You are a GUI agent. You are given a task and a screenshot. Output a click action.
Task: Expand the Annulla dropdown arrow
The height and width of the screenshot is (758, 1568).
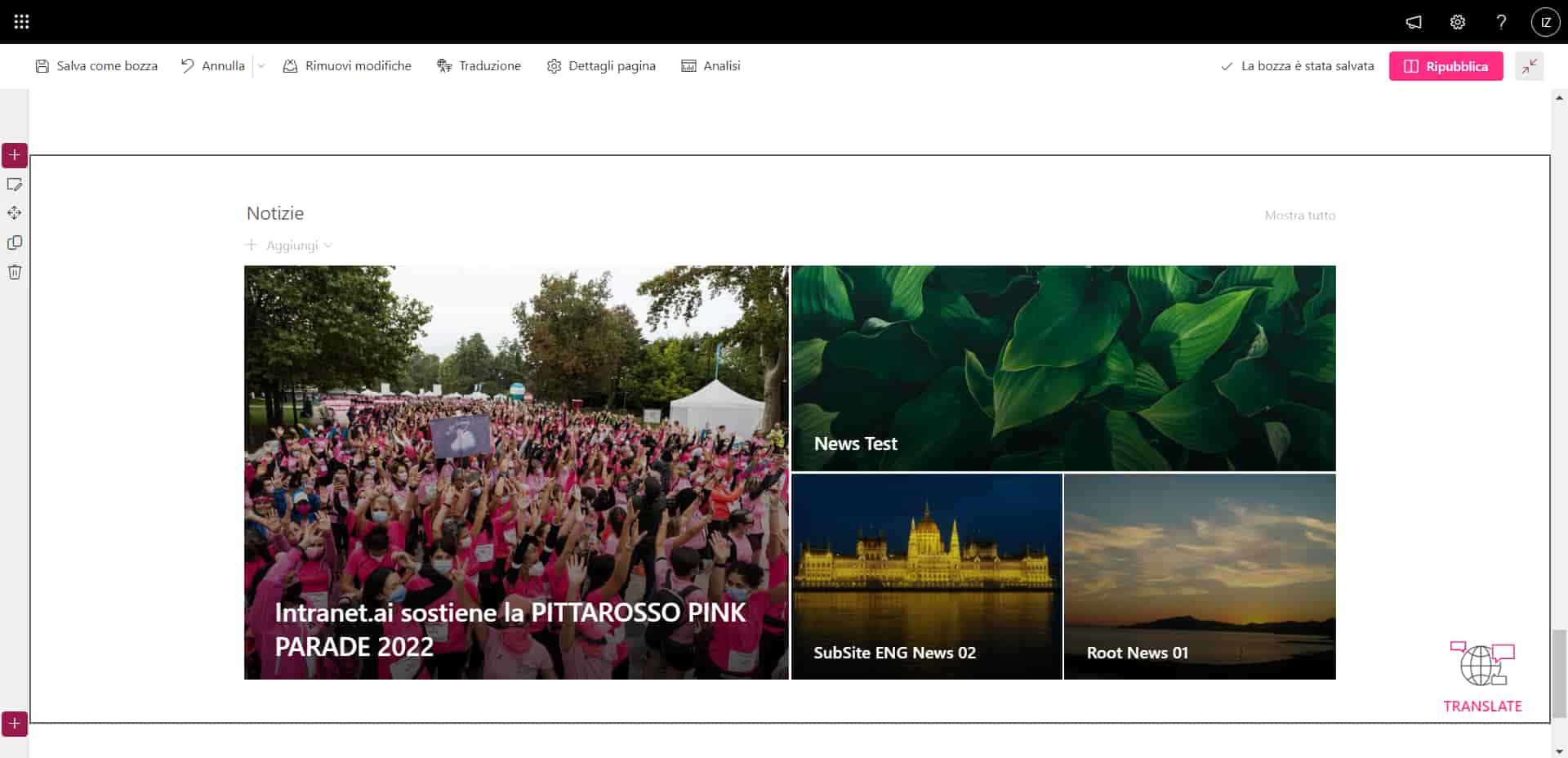pos(261,66)
